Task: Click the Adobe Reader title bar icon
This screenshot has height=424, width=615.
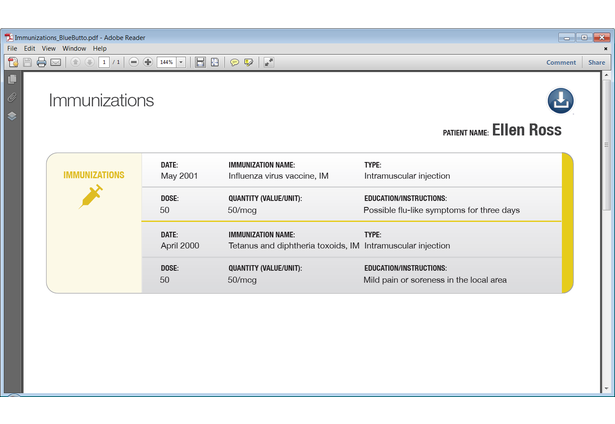Action: pyautogui.click(x=9, y=38)
